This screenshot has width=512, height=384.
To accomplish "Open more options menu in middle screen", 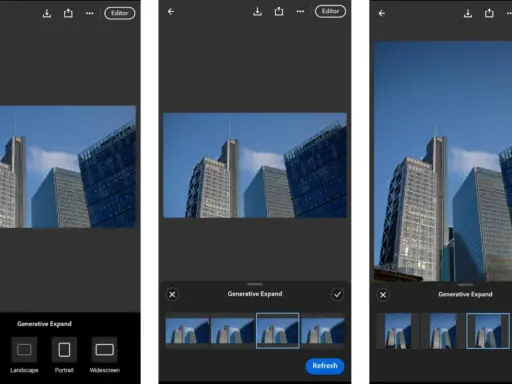I will [x=300, y=11].
